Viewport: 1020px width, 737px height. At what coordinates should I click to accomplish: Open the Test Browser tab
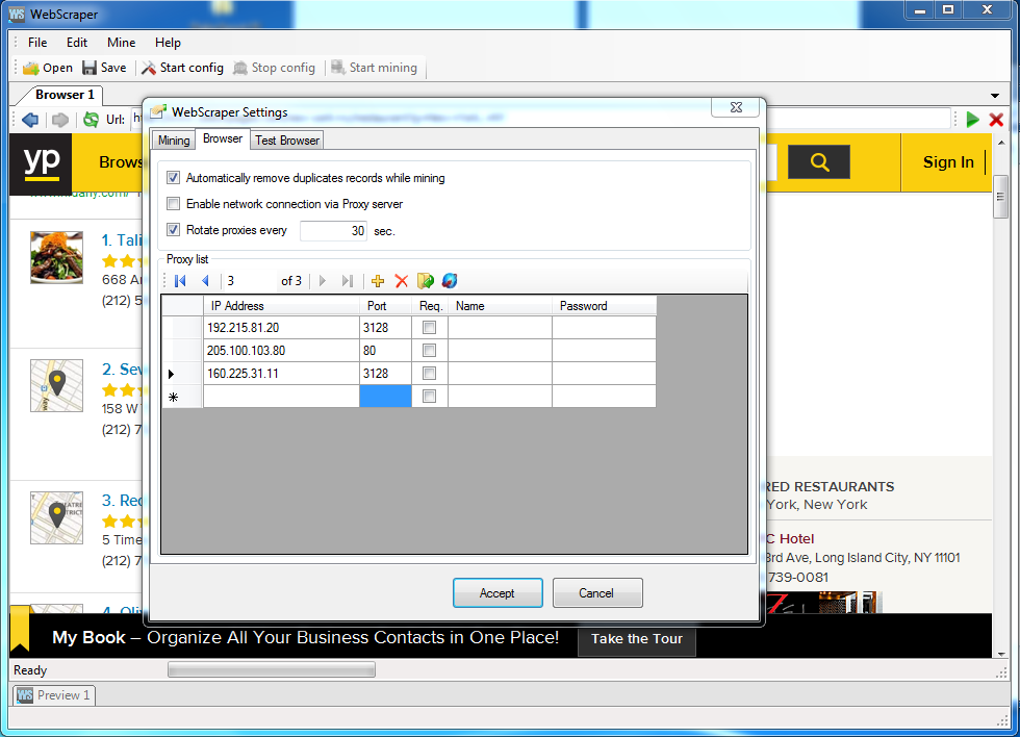click(x=287, y=141)
